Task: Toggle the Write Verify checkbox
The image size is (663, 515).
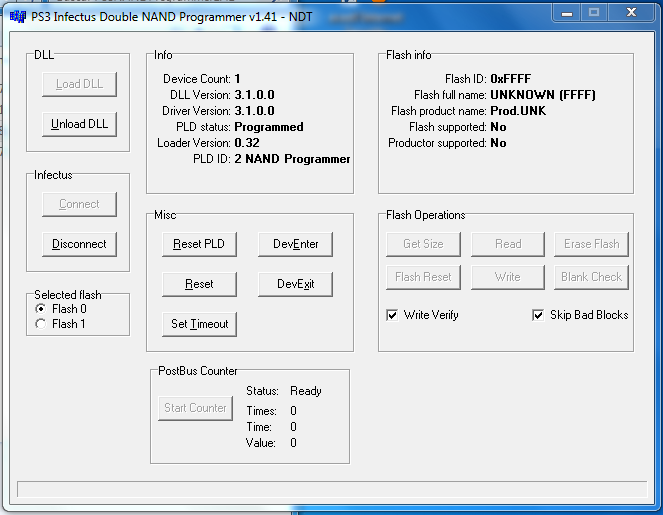Action: pos(392,315)
